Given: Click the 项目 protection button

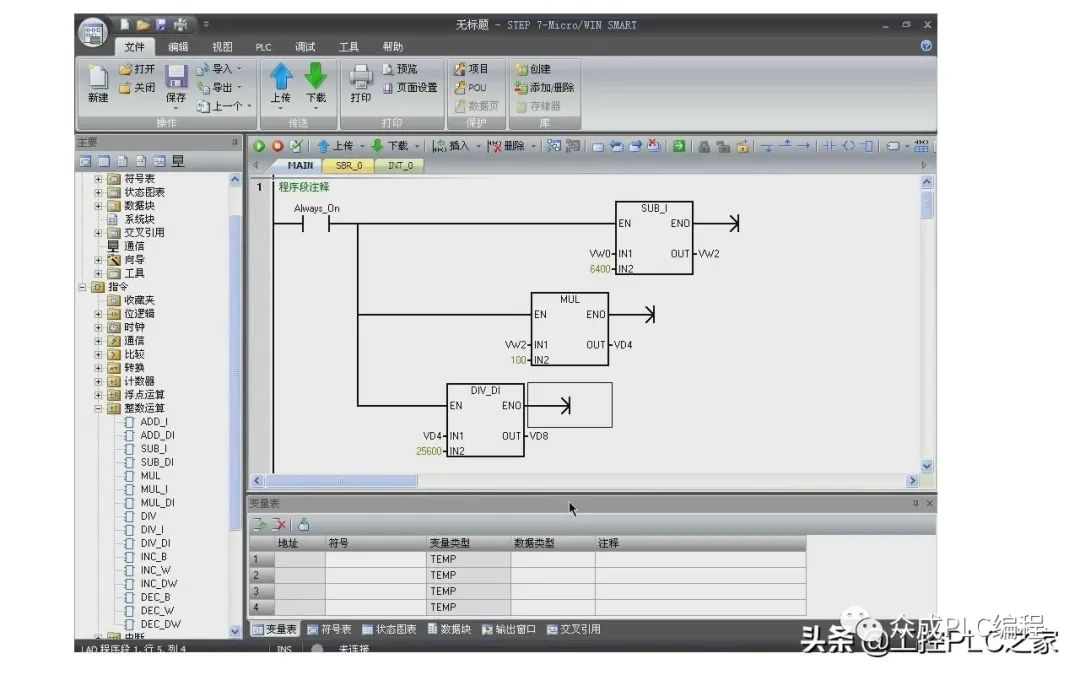Looking at the screenshot, I should click(471, 69).
